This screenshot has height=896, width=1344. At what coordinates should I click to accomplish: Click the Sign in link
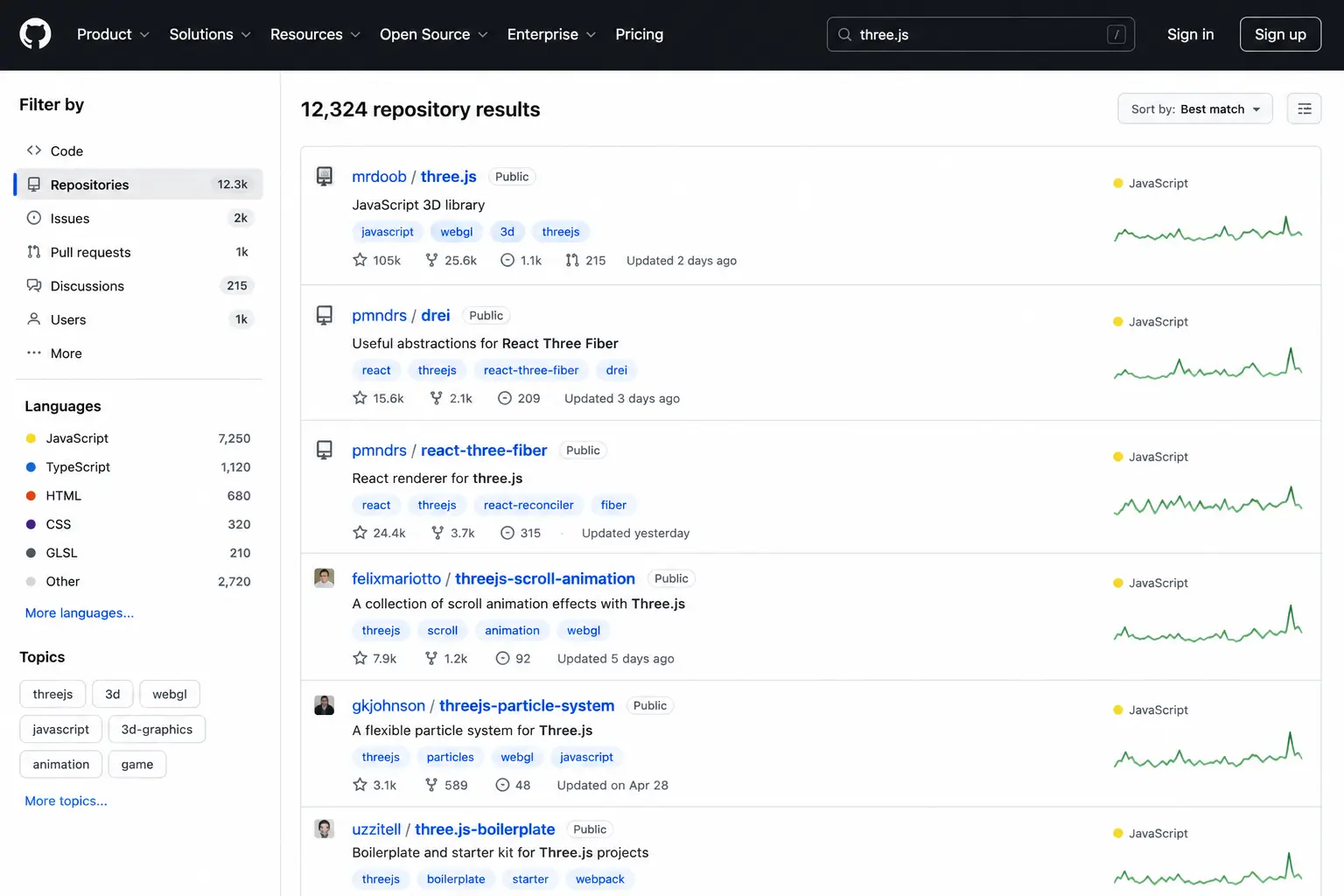tap(1190, 34)
